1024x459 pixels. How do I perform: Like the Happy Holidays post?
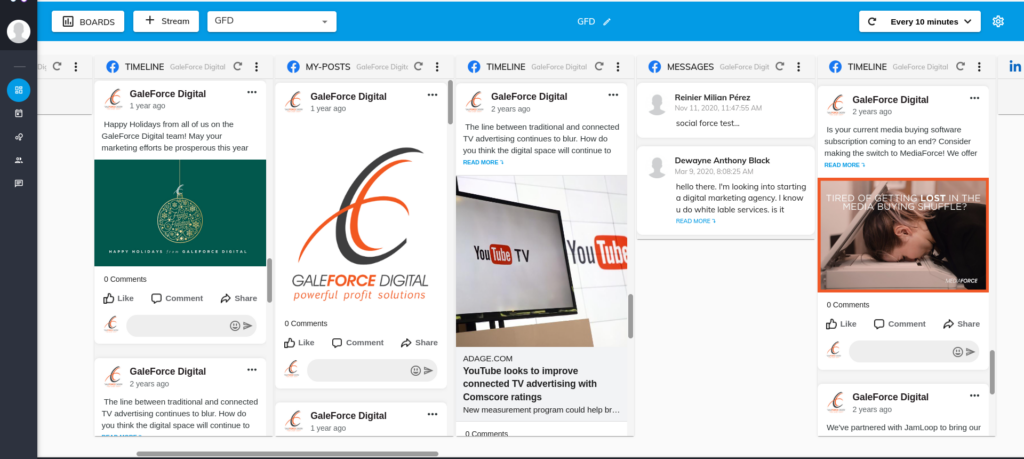pos(118,298)
